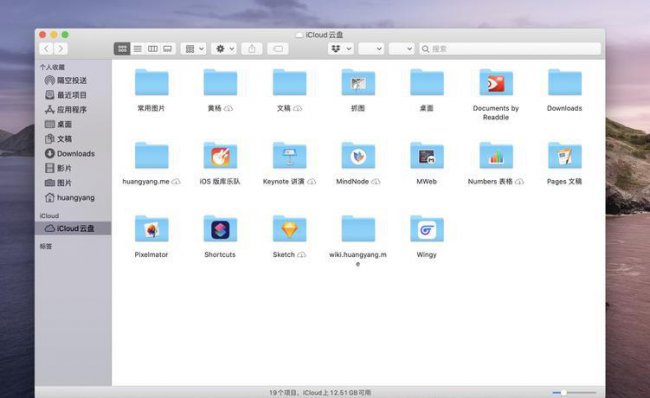Open the 抓图 folder
650x398 pixels.
358,83
